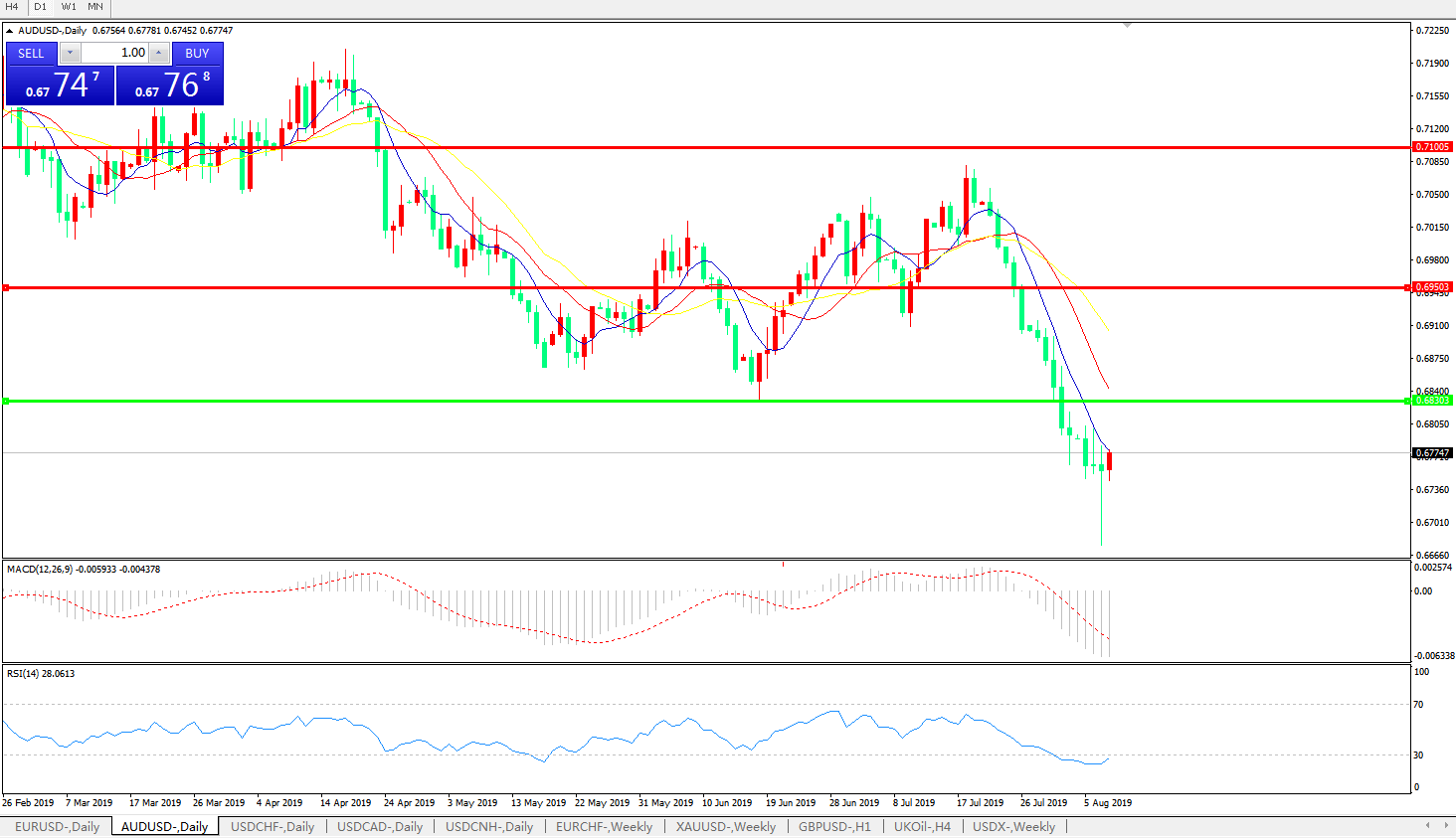Screen dimensions: 1456x838
Task: Switch to the UKOil-,H4 chart tab
Action: (x=922, y=826)
